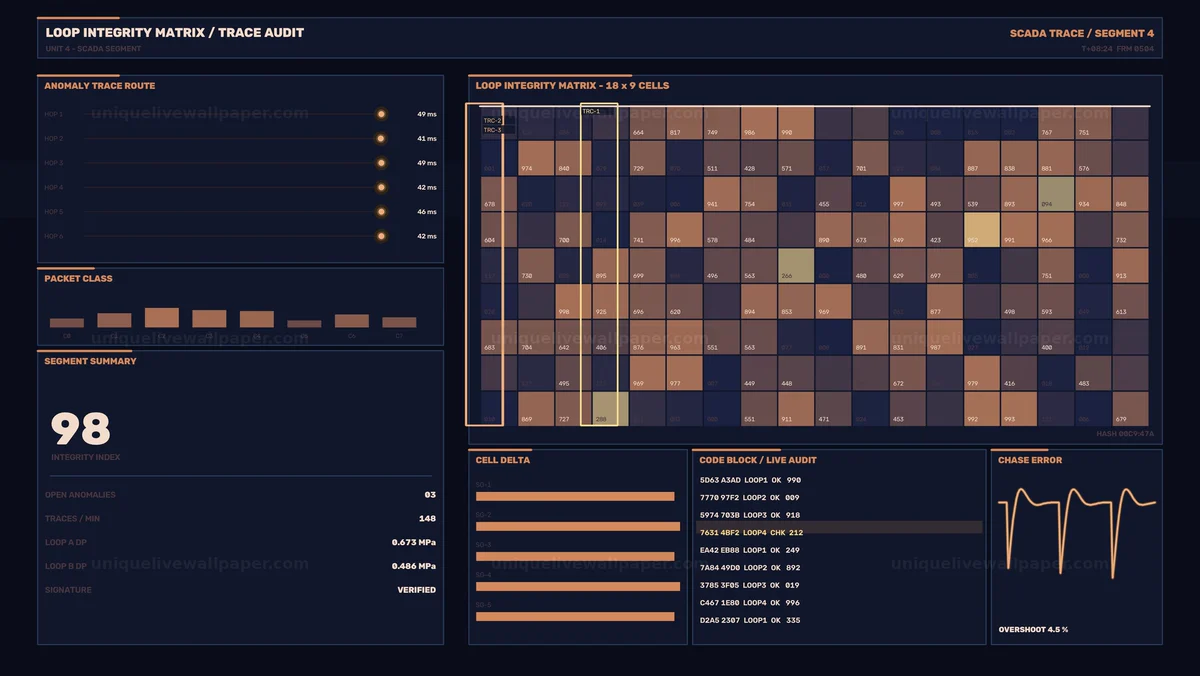Select matrix cell 678
The width and height of the screenshot is (1200, 676).
pyautogui.click(x=499, y=194)
